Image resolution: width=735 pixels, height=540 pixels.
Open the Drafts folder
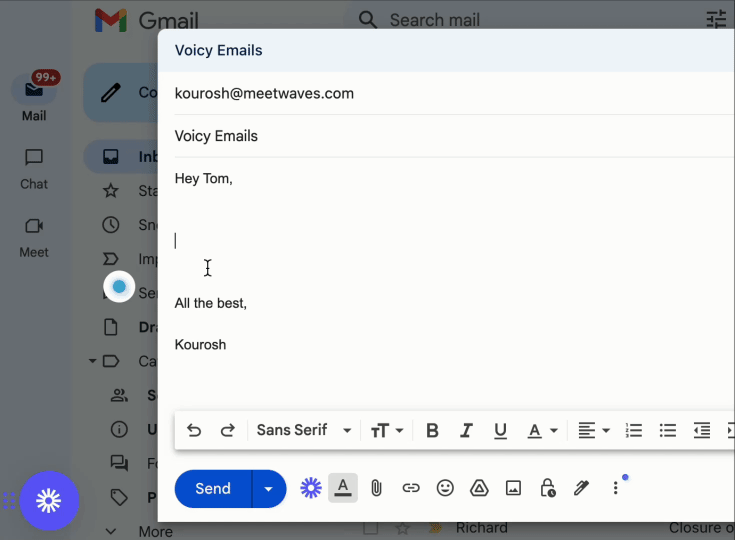pos(129,327)
